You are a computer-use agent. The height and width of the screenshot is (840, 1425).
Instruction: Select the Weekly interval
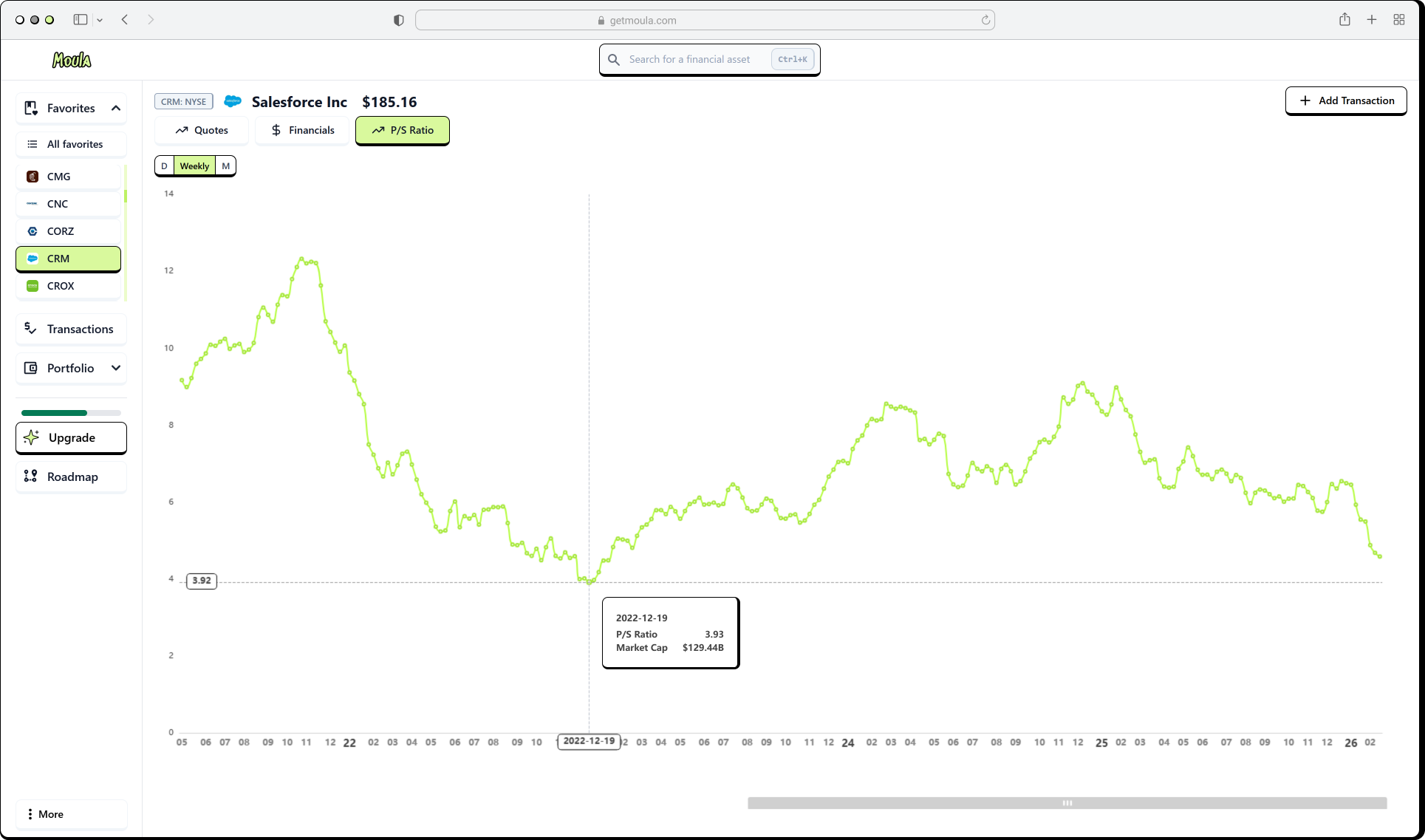pyautogui.click(x=194, y=165)
